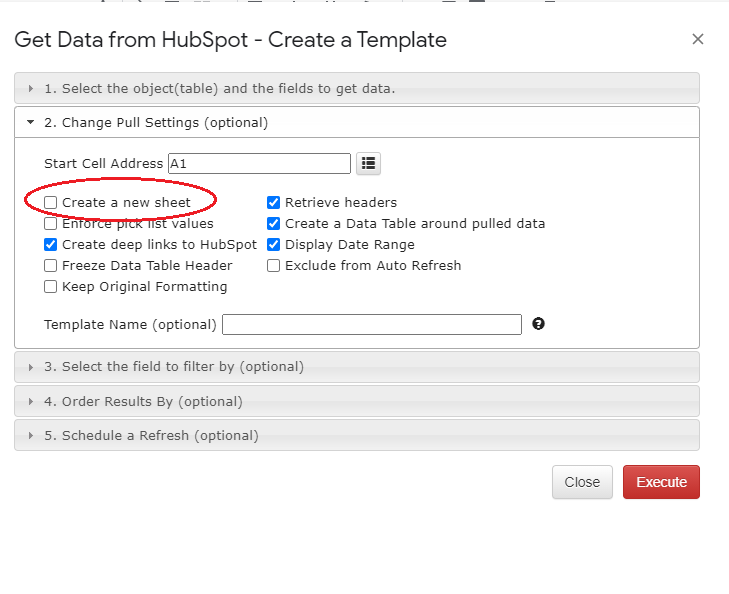
Task: Collapse the Change Pull Settings section
Action: tap(357, 123)
